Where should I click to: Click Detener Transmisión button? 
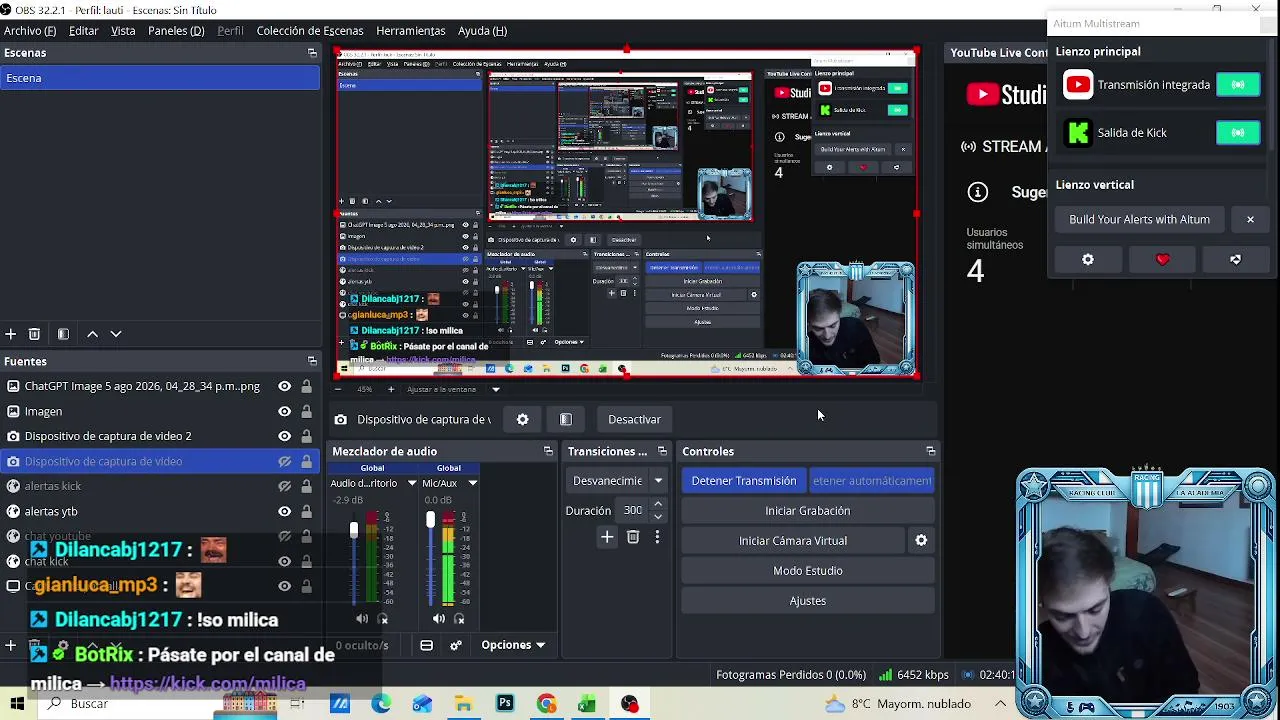coord(744,481)
